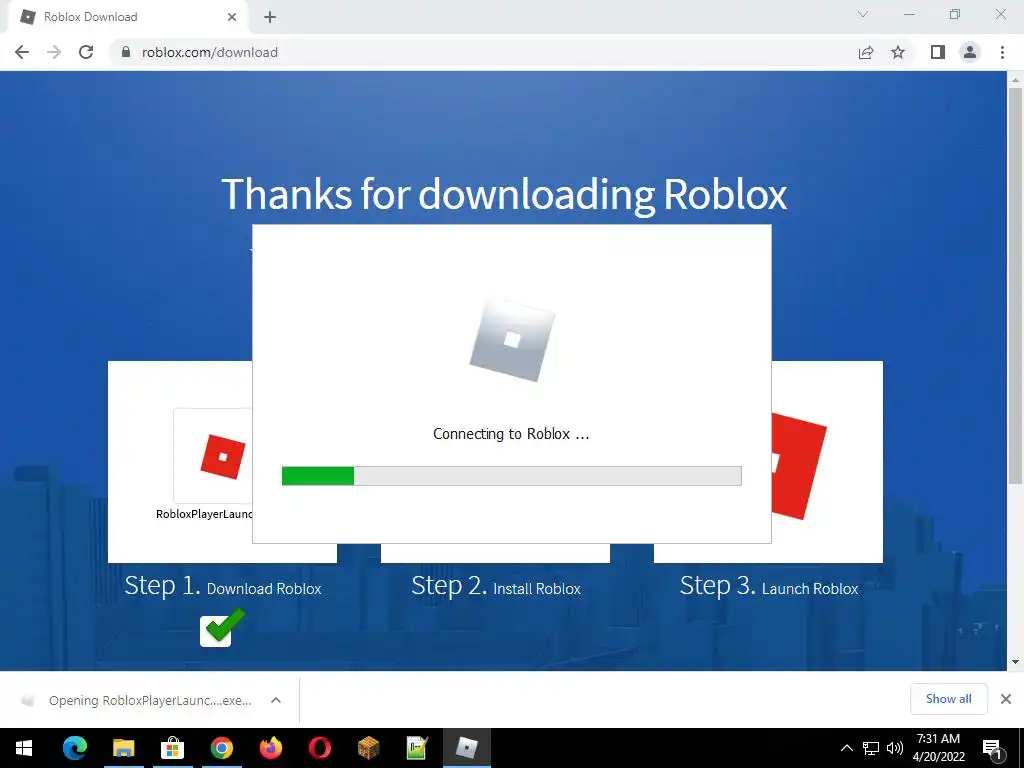
Task: Click the Step 2 Install Roblox label
Action: pos(496,586)
